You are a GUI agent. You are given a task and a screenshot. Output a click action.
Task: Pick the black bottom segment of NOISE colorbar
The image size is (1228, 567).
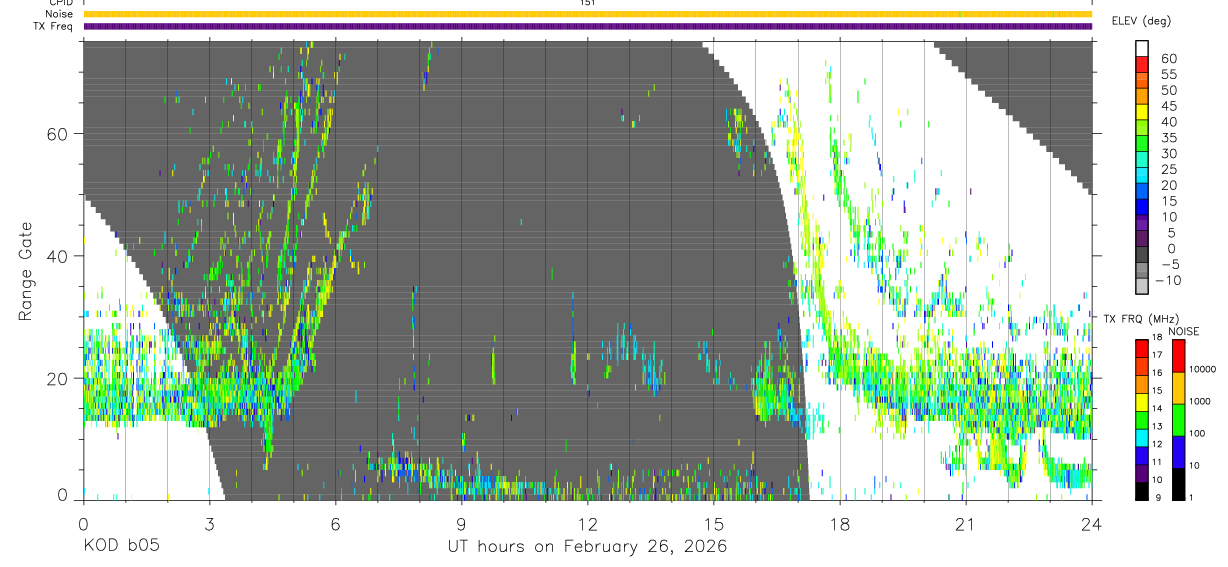[x=1177, y=484]
